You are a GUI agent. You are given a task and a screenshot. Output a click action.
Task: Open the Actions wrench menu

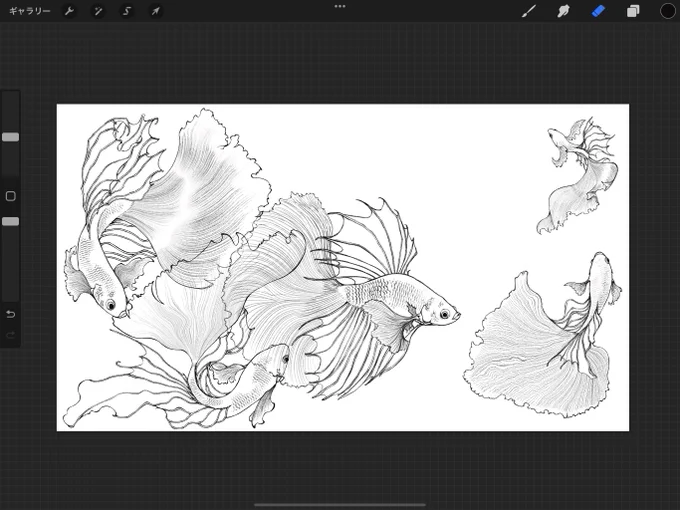[x=69, y=11]
